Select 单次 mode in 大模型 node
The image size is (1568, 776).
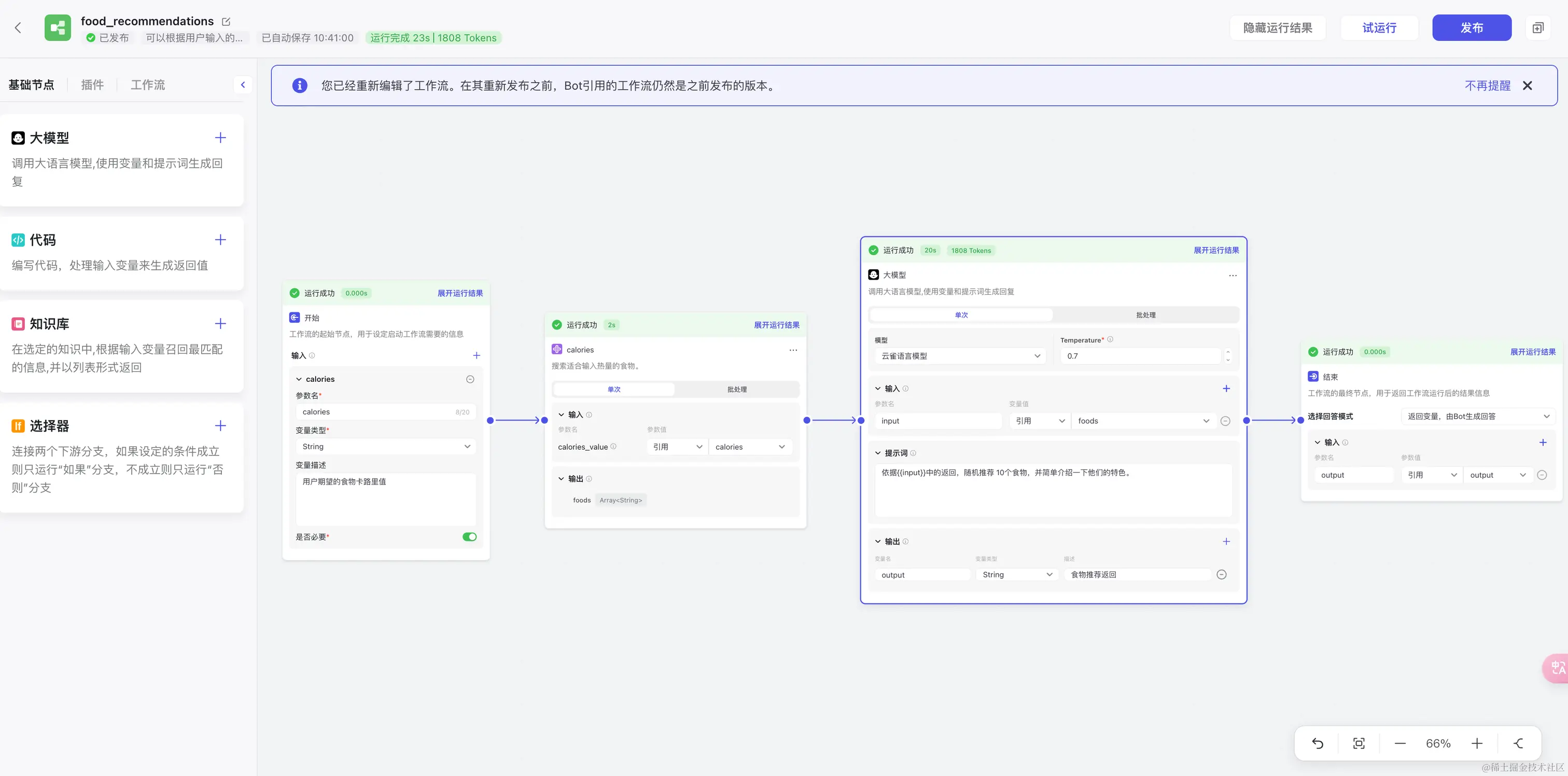[x=961, y=315]
